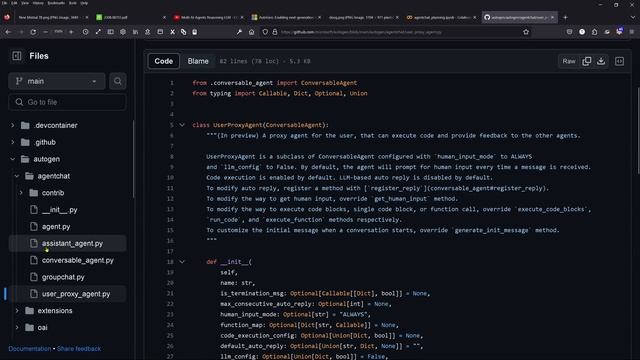Close the GitHub autogen tab
The height and width of the screenshot is (360, 640).
tap(552, 18)
